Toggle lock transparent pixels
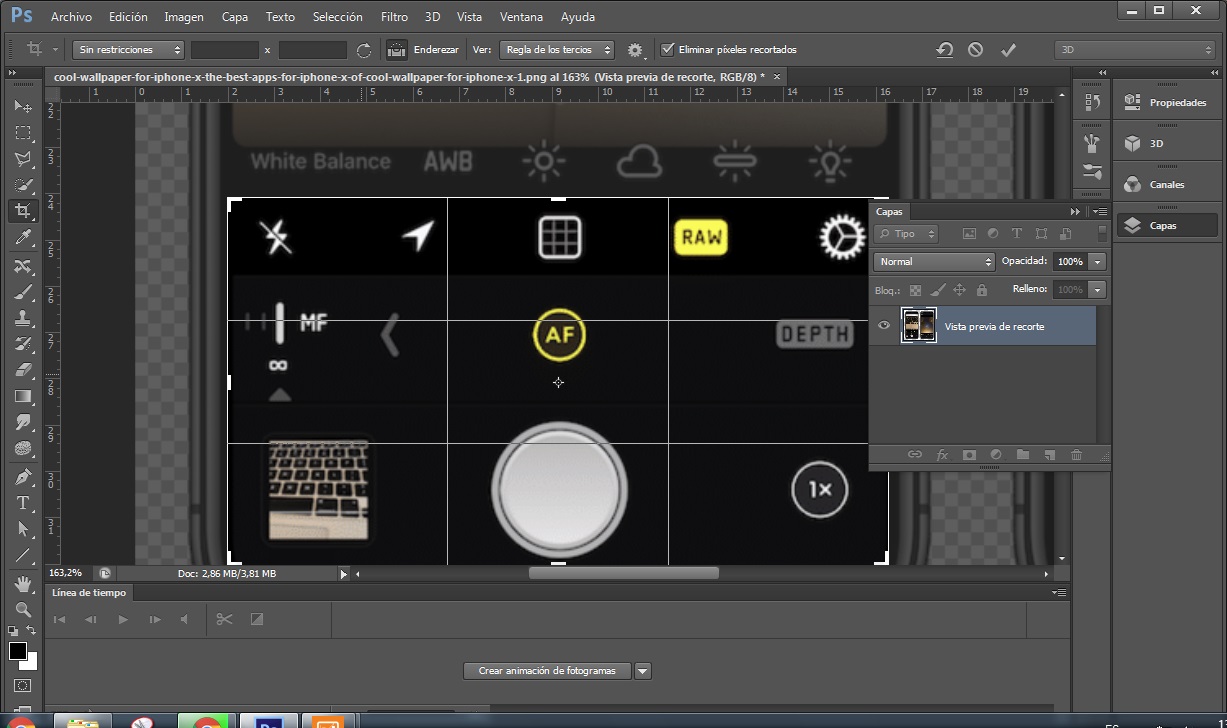1227x728 pixels. [x=915, y=290]
